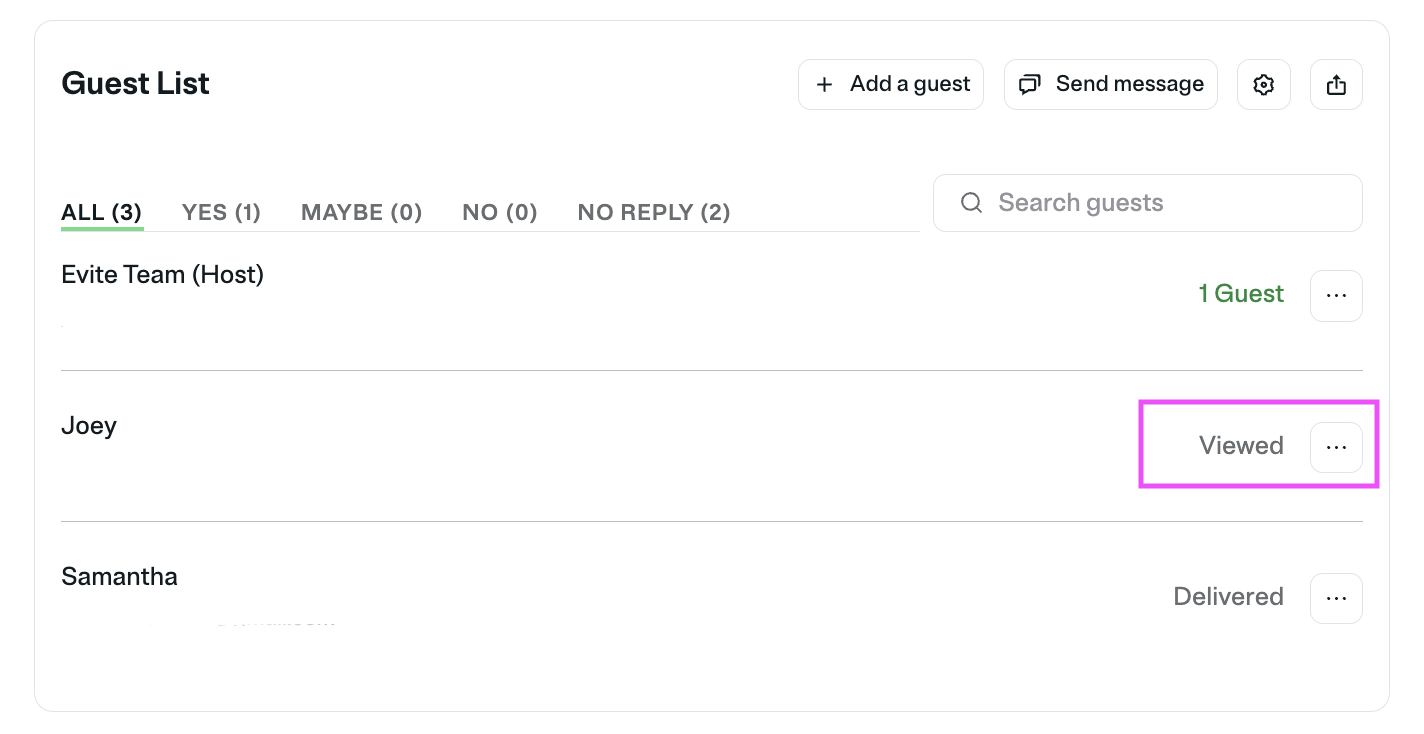1424x734 pixels.
Task: Select the guest named Joey
Action: [89, 425]
